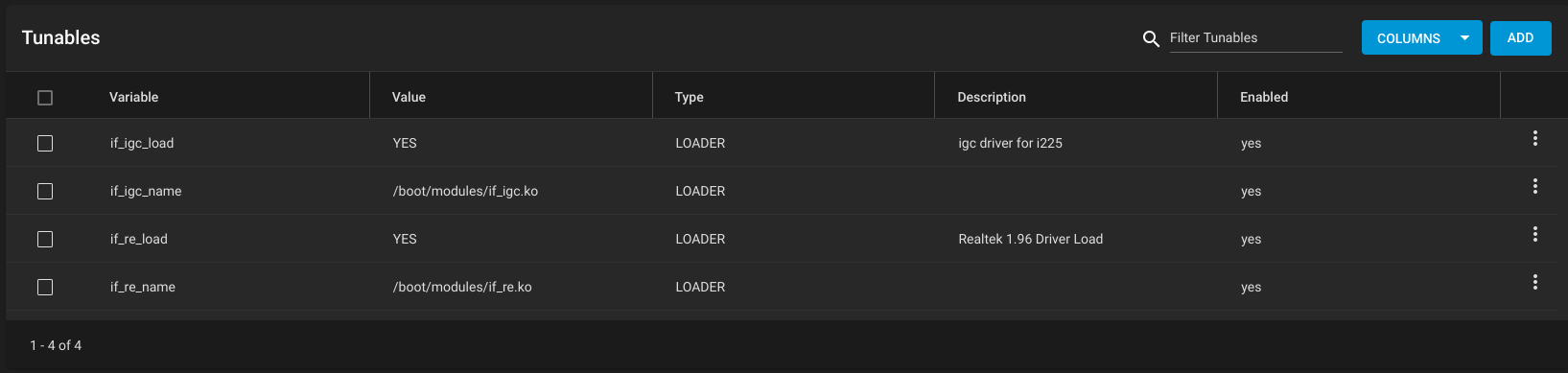Expand the COLUMNS dropdown arrow
The image size is (1568, 373).
coord(1464,38)
